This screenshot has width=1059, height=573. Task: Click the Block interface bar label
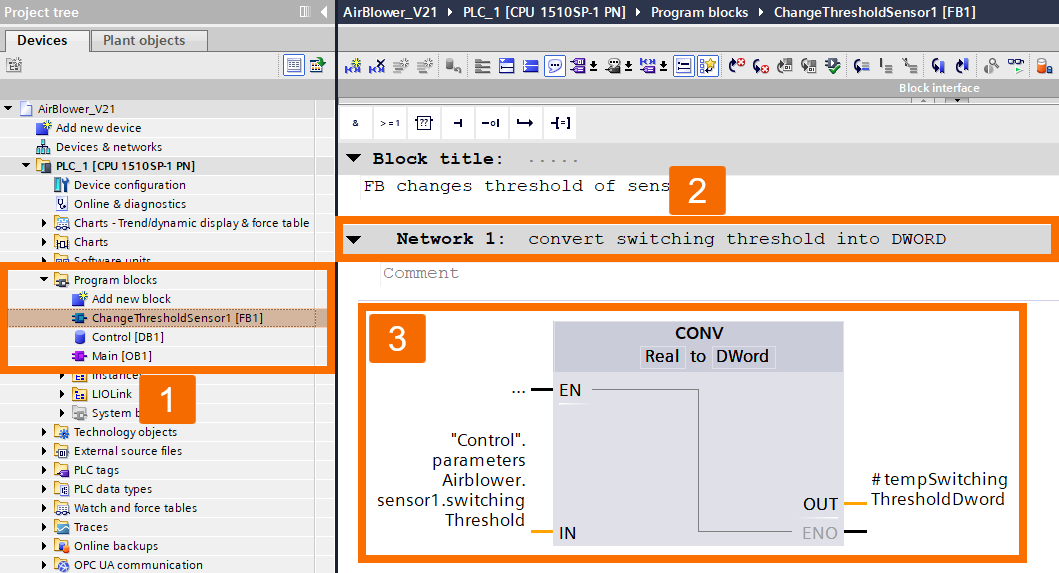[939, 88]
